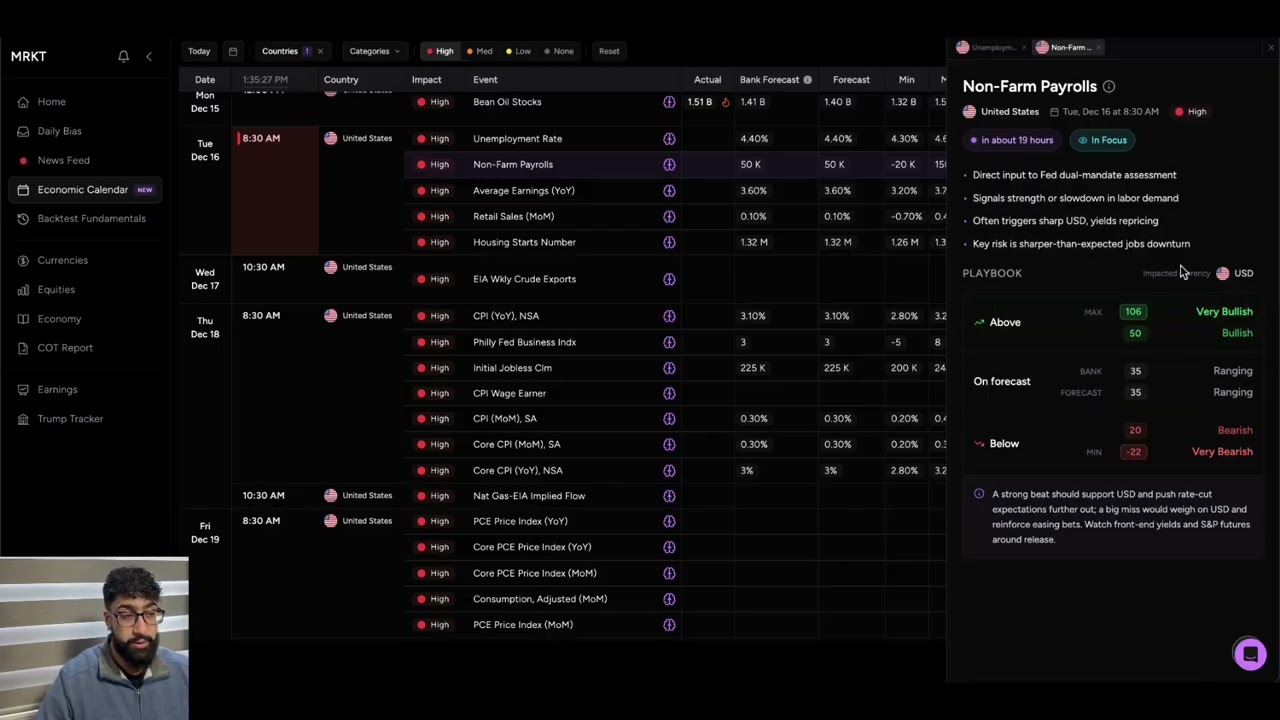Open Daily Bias in the sidebar
Image resolution: width=1280 pixels, height=720 pixels.
pos(60,131)
